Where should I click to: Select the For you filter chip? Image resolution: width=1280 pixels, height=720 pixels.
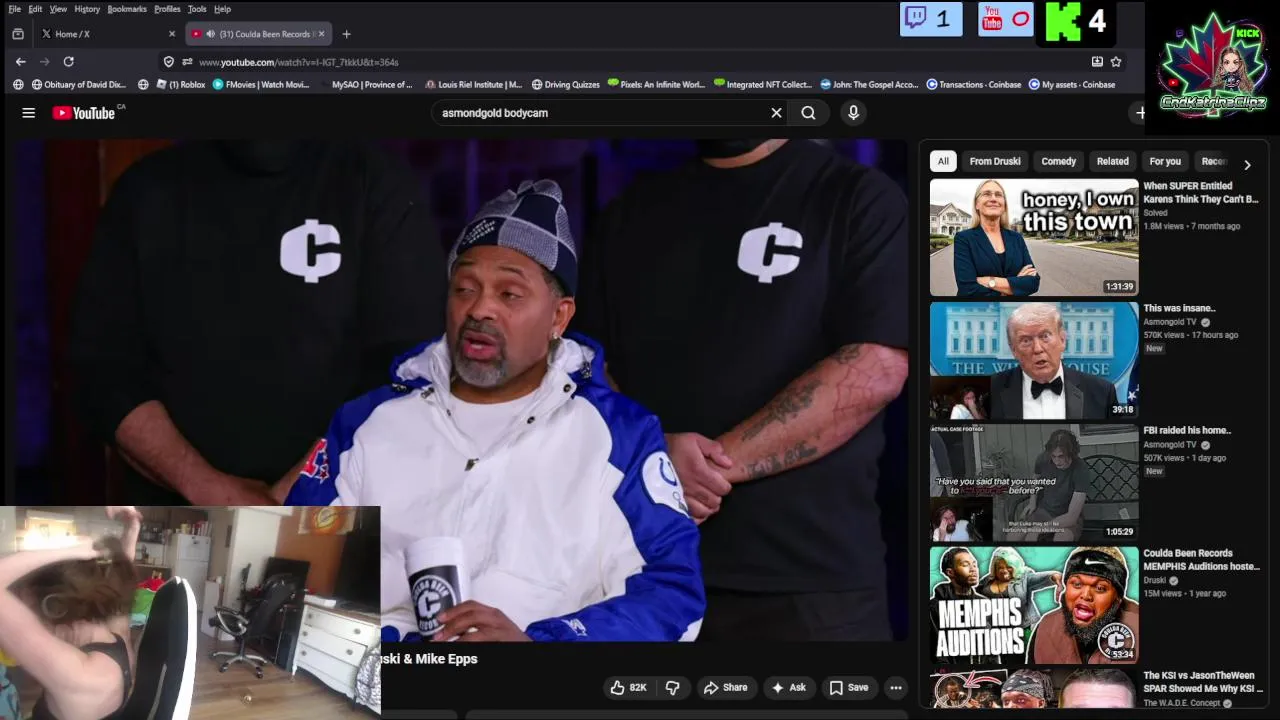tap(1165, 161)
